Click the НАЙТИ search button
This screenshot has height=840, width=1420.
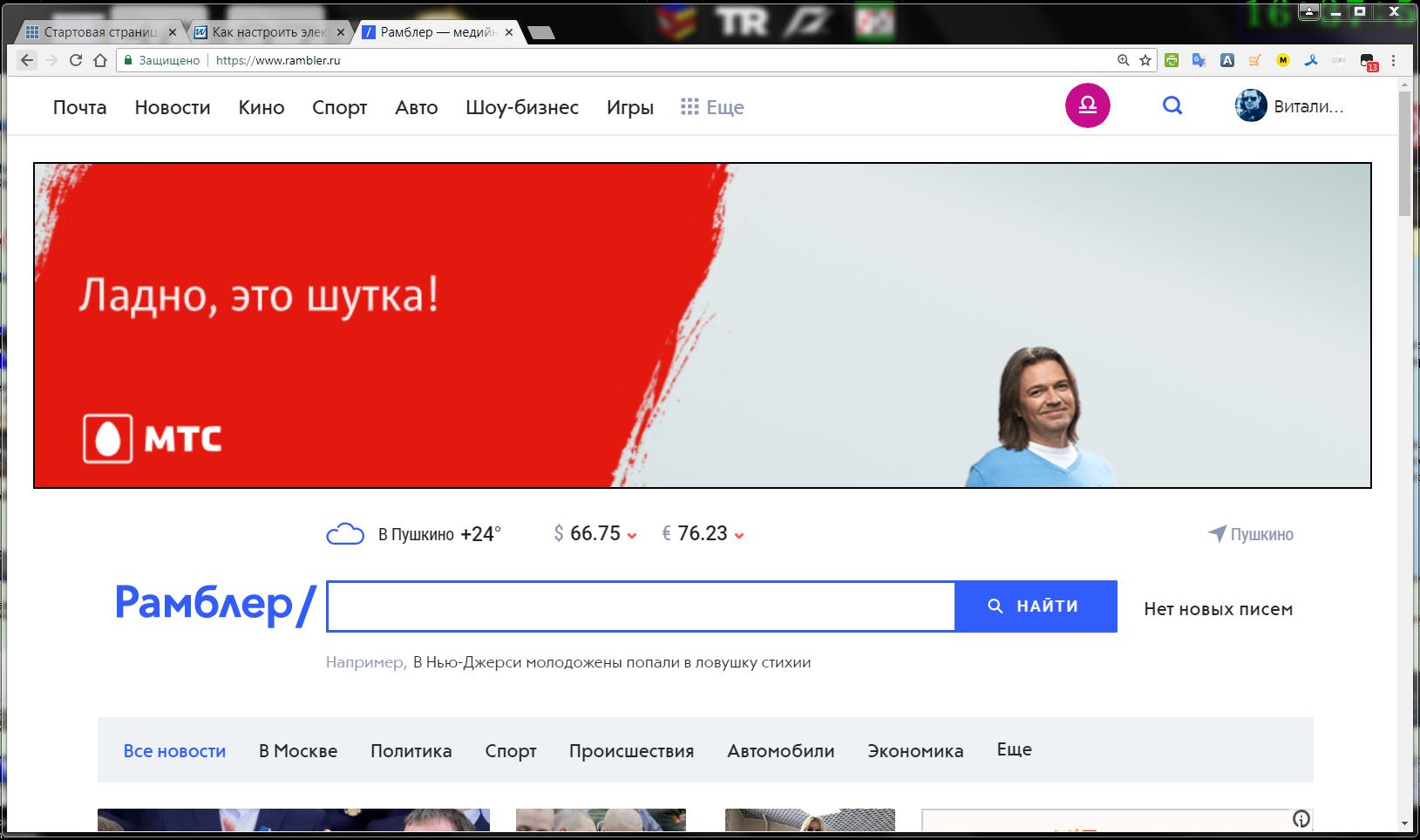(x=1036, y=606)
